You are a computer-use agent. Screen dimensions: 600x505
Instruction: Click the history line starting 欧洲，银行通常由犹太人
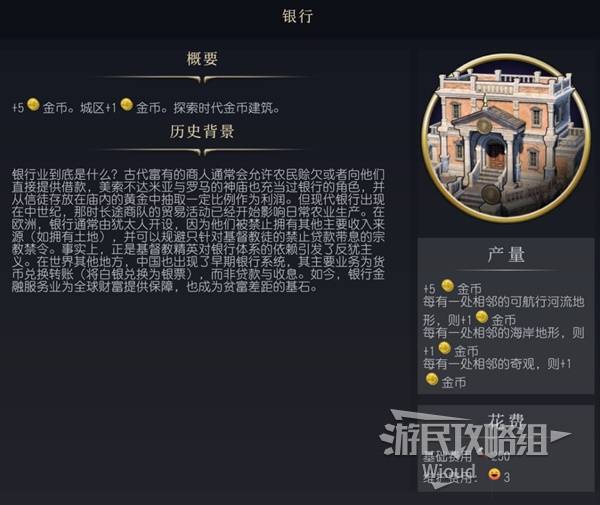coord(198,225)
